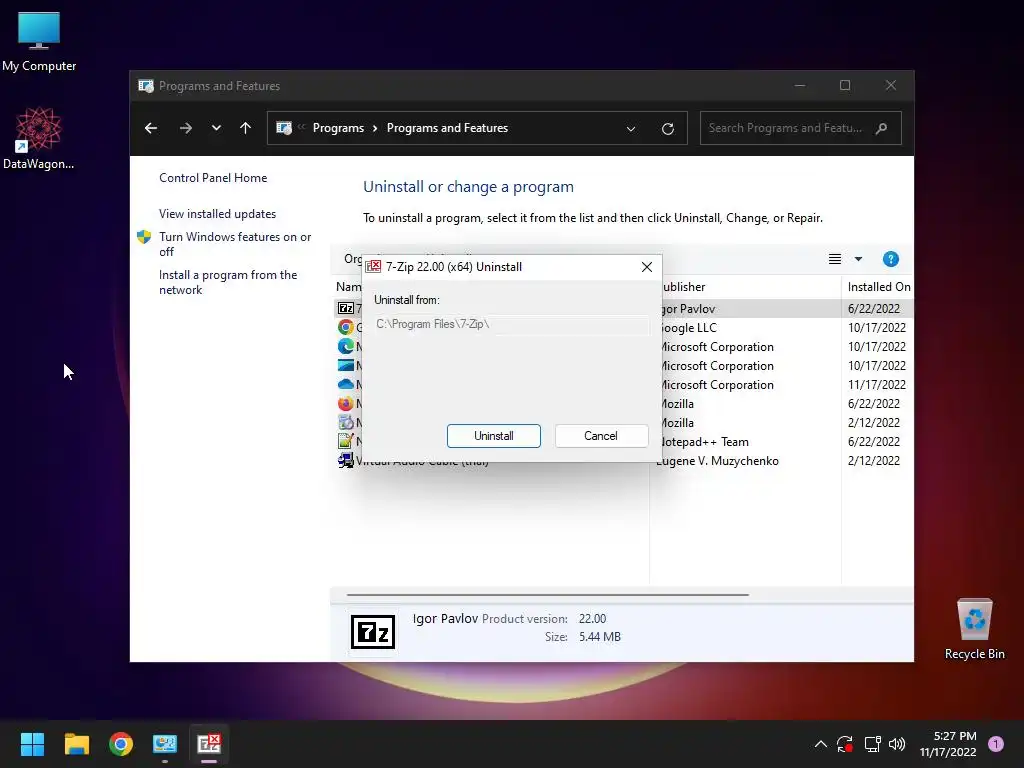Click the 7-Zip uninstaller taskbar icon
1024x768 pixels.
point(209,744)
